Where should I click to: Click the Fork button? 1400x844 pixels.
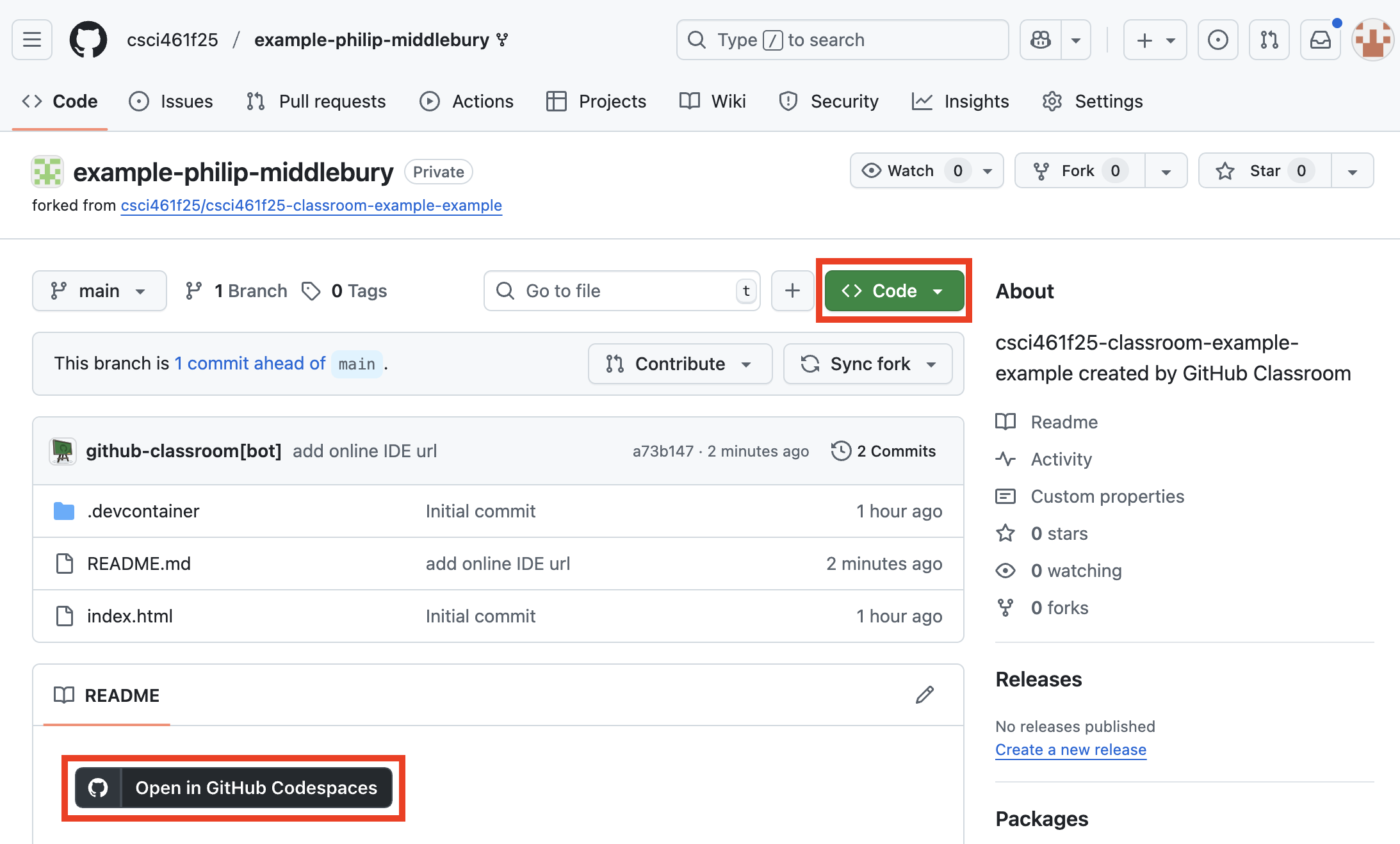pyautogui.click(x=1080, y=170)
